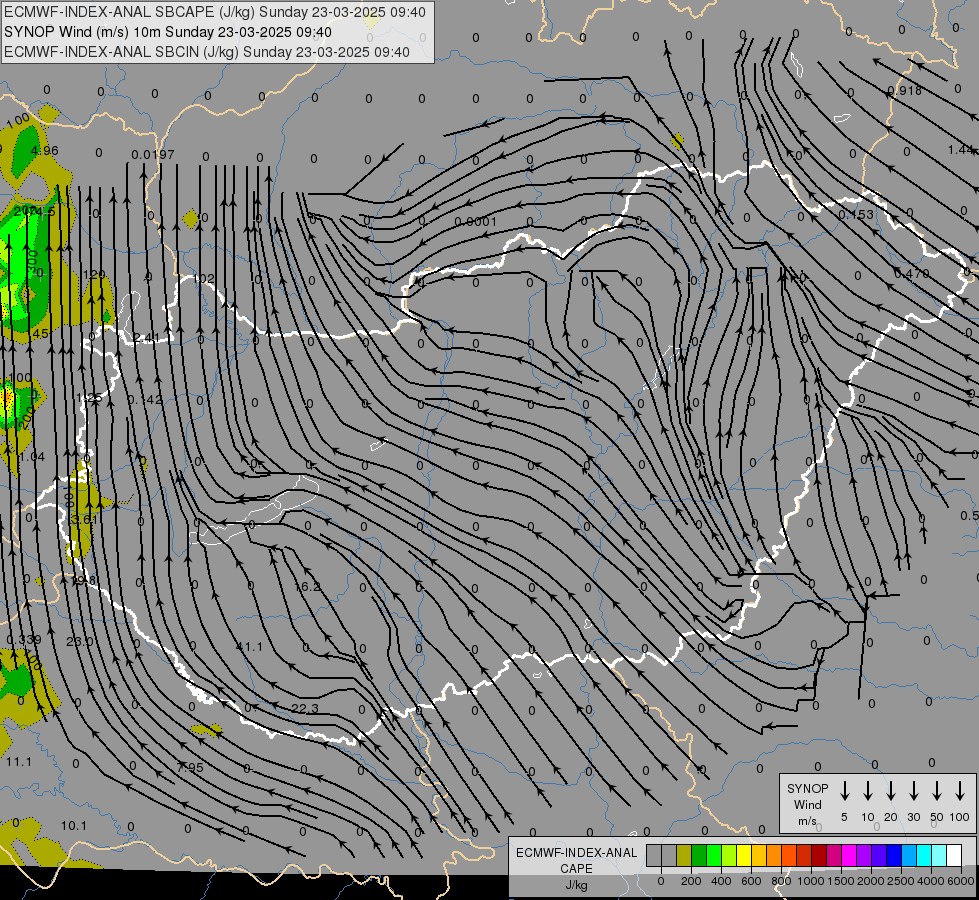Pick the dark red CAPE legend swatch
This screenshot has width=979, height=900.
(819, 855)
